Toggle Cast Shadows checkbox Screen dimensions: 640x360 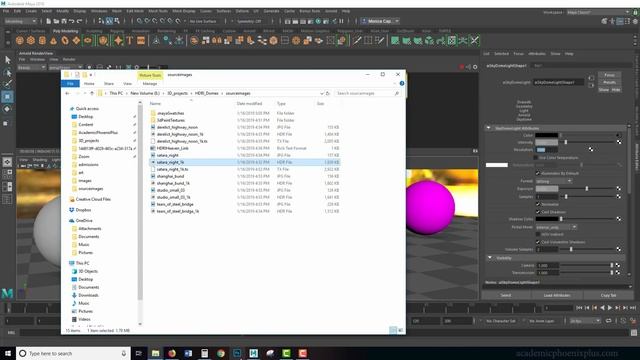tap(538, 212)
